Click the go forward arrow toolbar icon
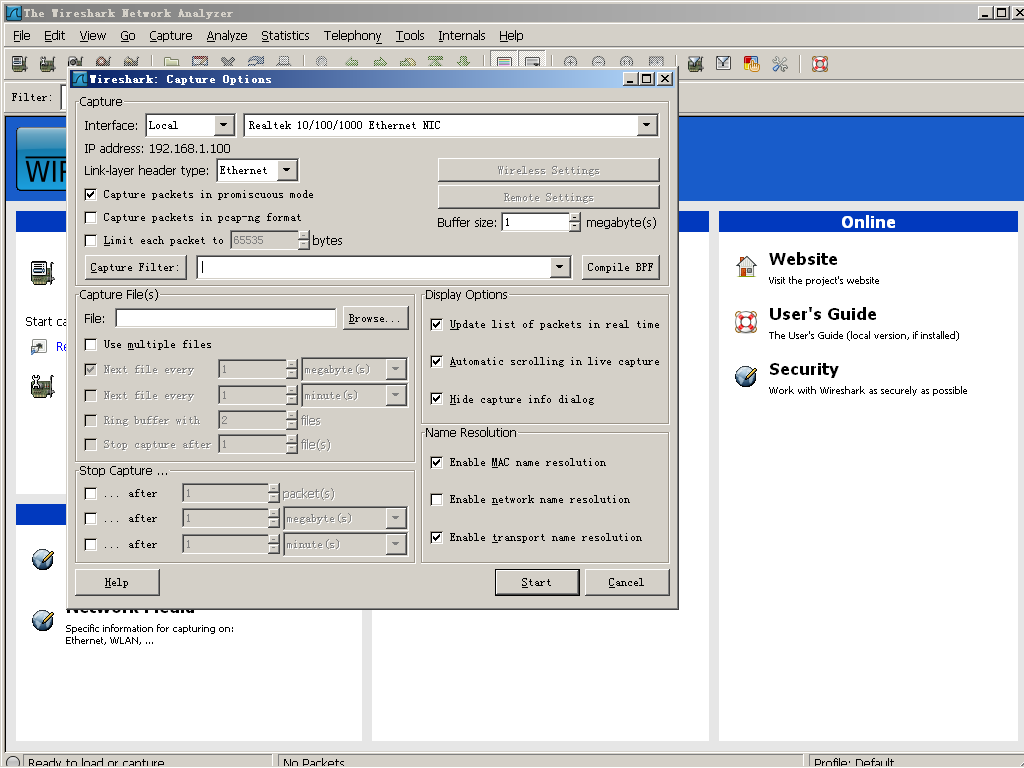1024x768 pixels. click(379, 63)
